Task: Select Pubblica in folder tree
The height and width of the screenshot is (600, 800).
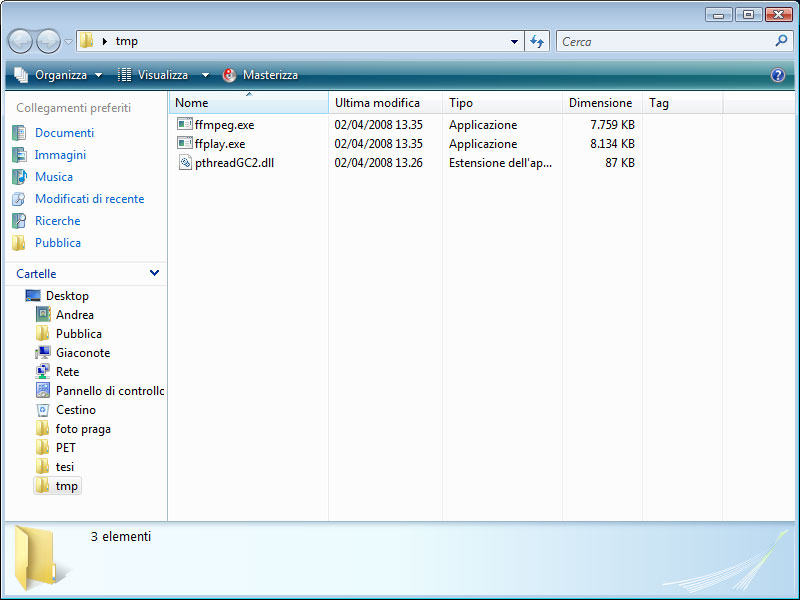Action: [x=79, y=334]
